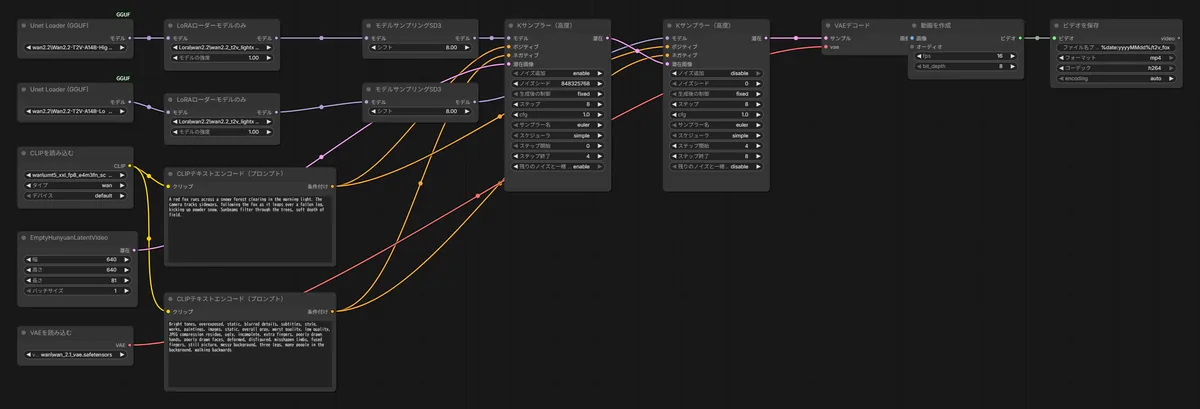
Task: Select the 動画を作成 node title
Action: point(936,26)
